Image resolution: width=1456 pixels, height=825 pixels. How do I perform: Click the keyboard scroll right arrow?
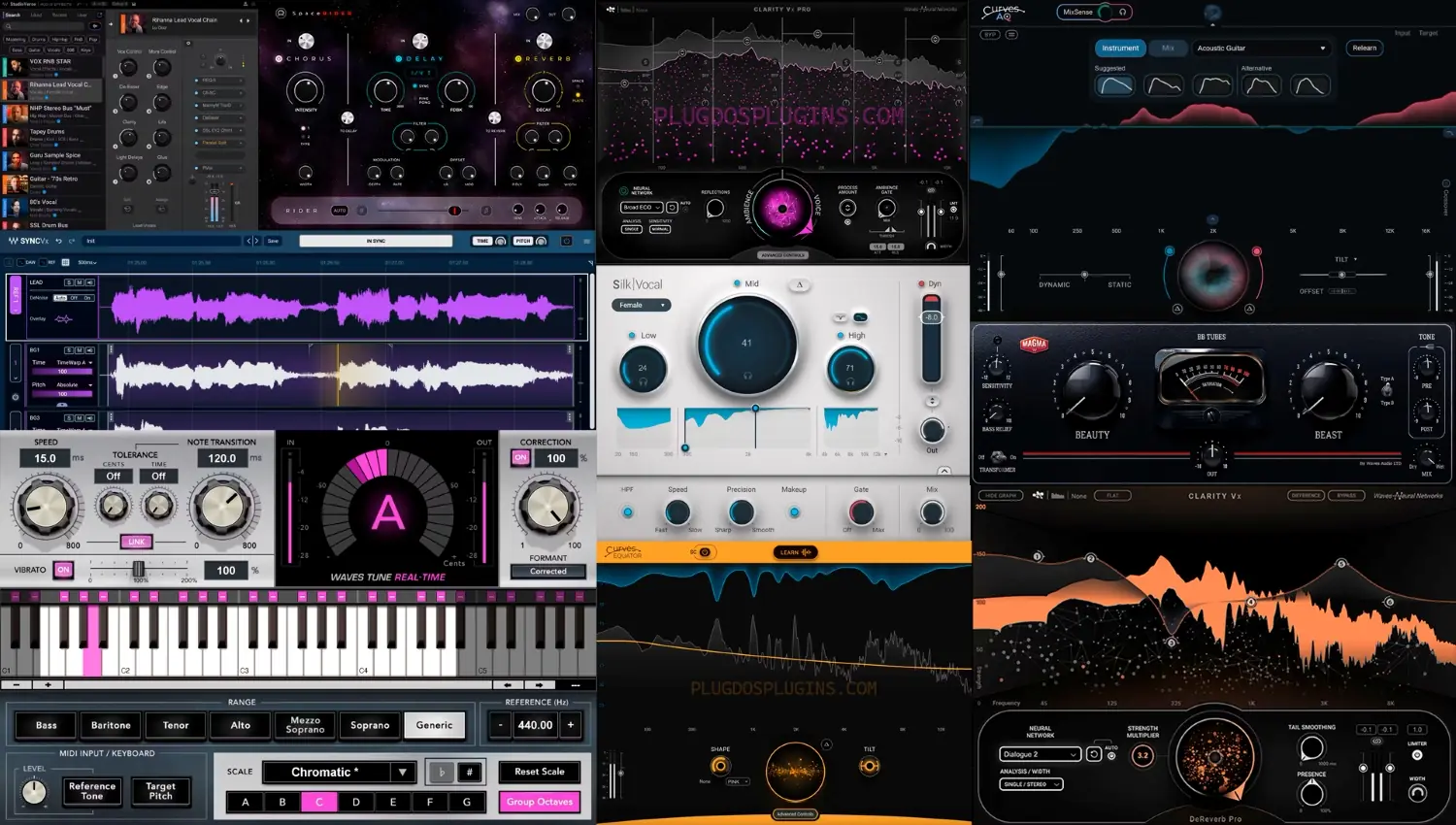click(540, 685)
